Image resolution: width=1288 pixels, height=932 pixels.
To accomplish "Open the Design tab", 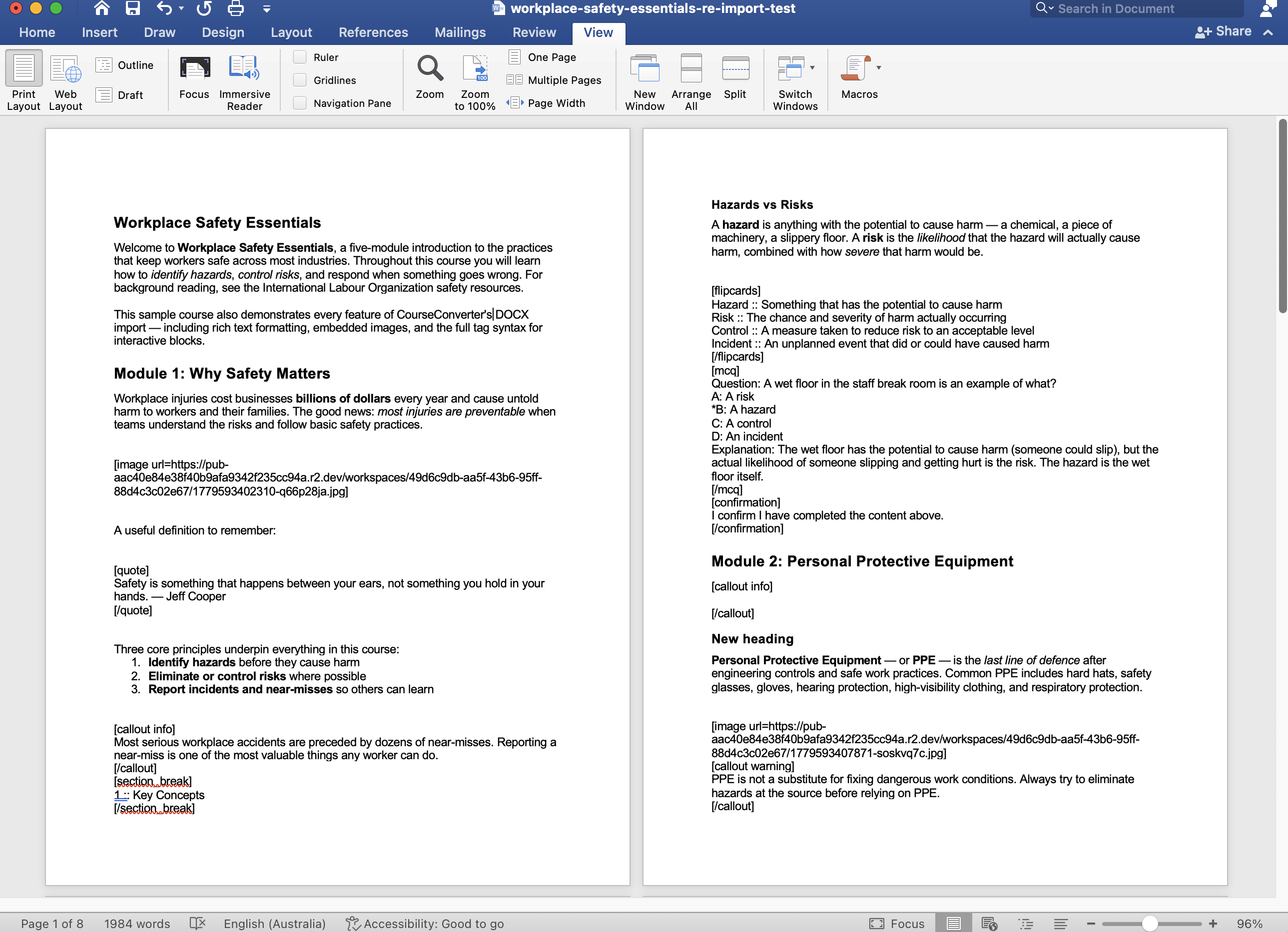I will pos(223,32).
